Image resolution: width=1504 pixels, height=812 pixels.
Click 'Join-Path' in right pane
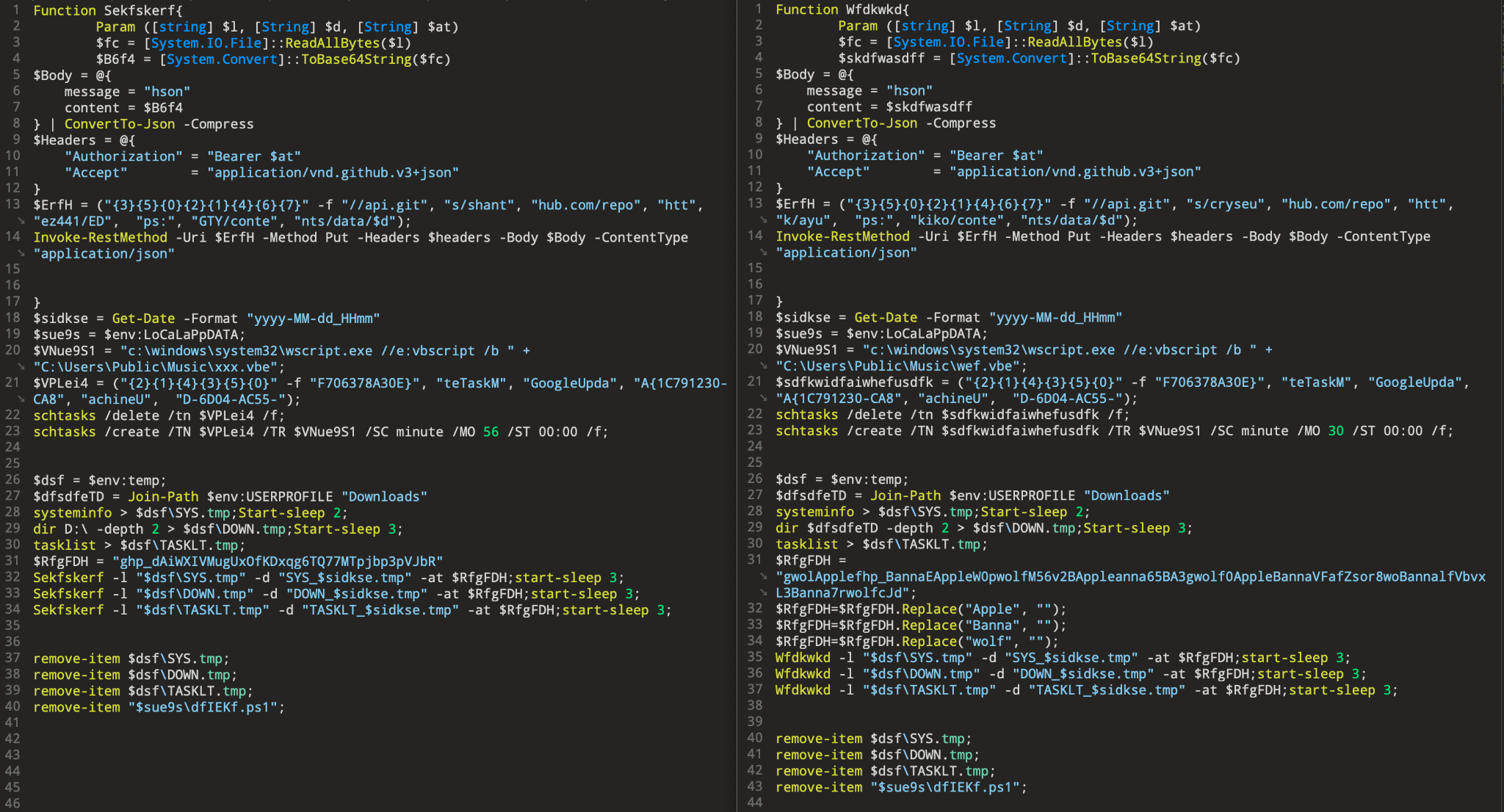905,496
